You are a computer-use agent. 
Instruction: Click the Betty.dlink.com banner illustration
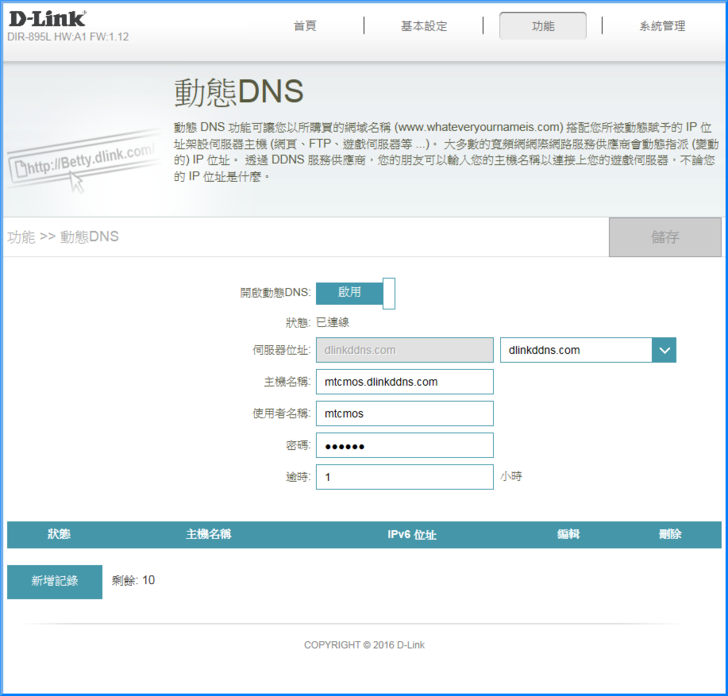point(83,161)
